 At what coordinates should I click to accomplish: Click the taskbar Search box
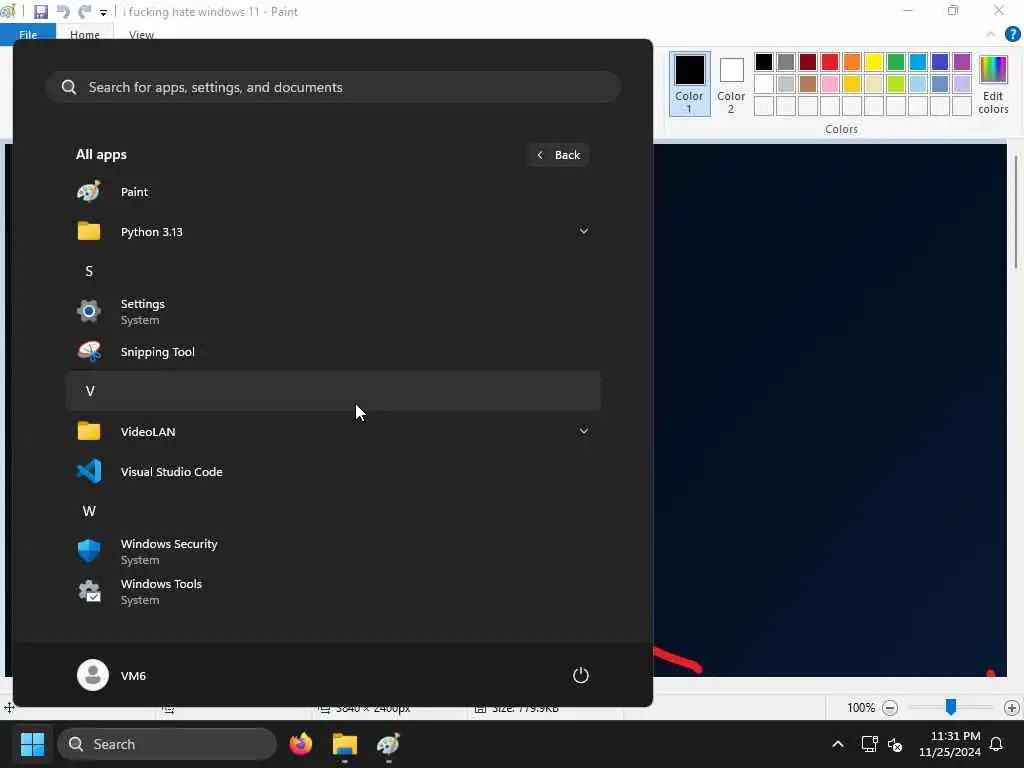point(167,744)
